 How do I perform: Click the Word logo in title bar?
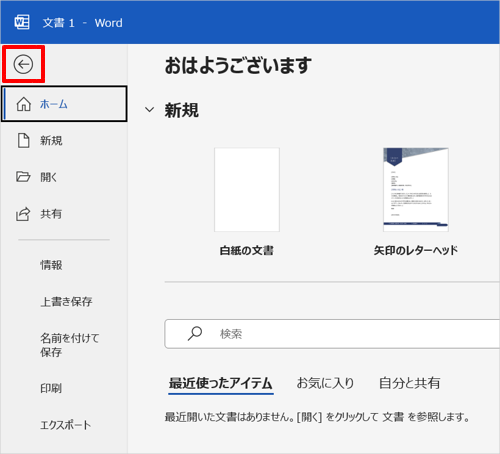click(x=22, y=22)
